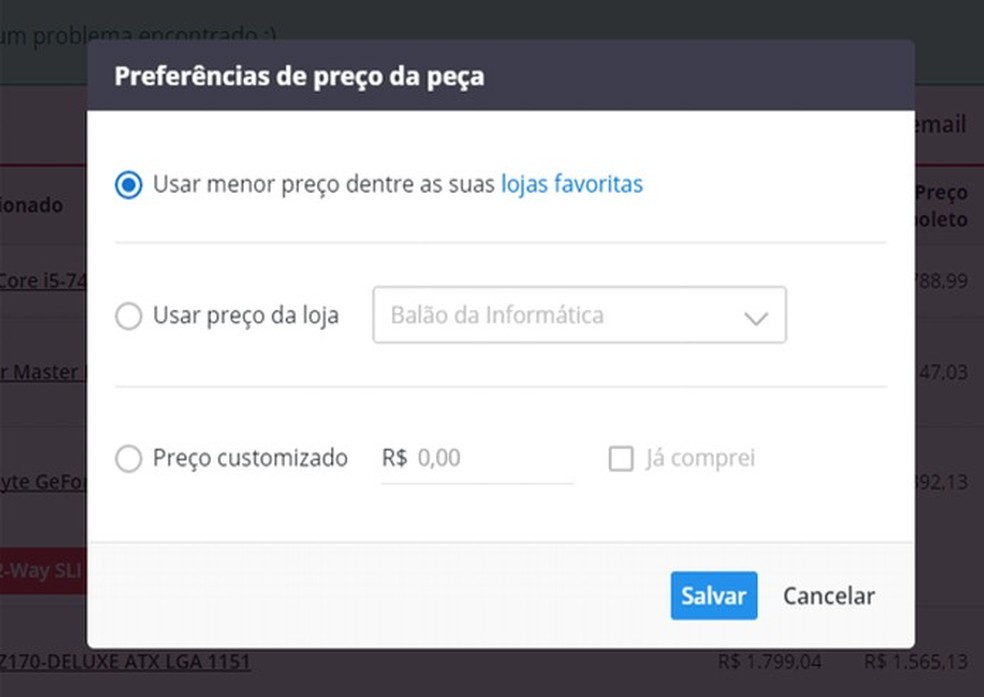Click the Cancelar button to dismiss the dialog

[x=828, y=595]
